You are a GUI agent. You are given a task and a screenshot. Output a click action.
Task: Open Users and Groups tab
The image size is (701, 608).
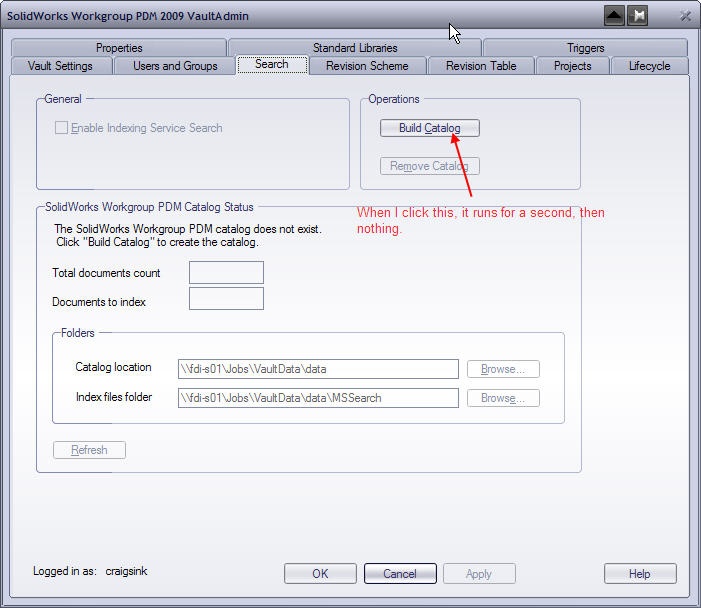175,66
